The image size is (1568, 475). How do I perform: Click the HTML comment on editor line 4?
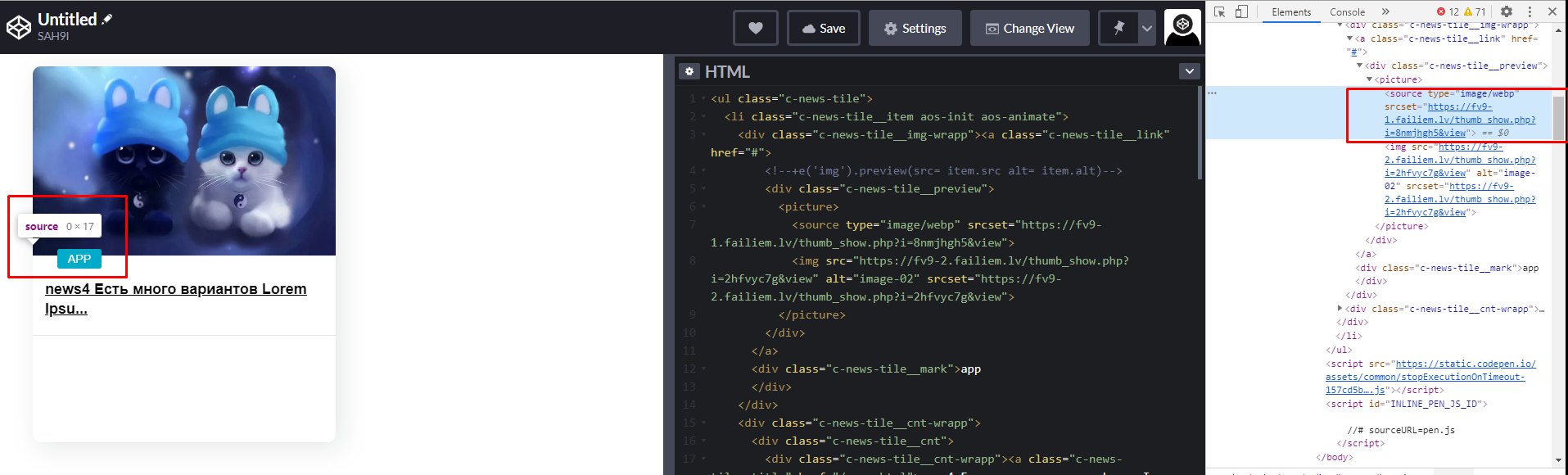[x=943, y=170]
